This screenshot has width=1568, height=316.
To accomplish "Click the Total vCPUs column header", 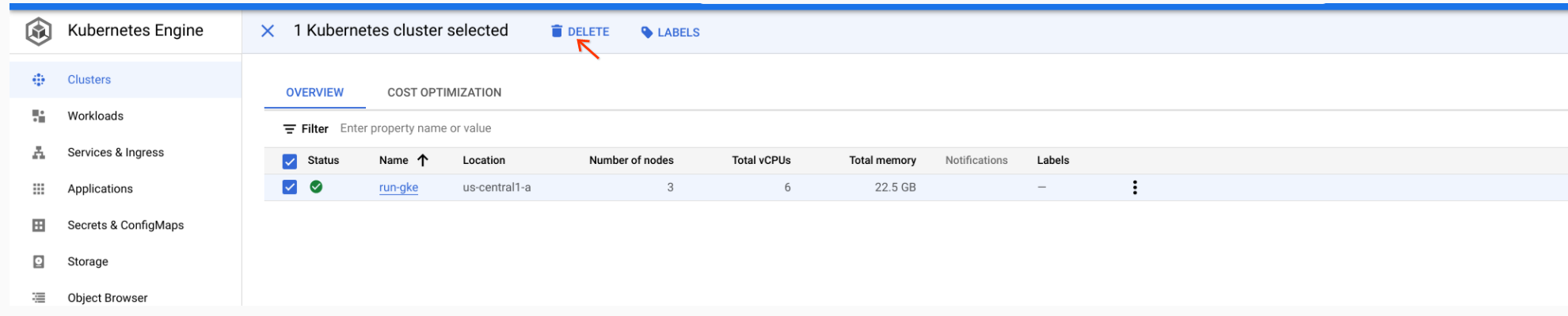I will (x=761, y=160).
